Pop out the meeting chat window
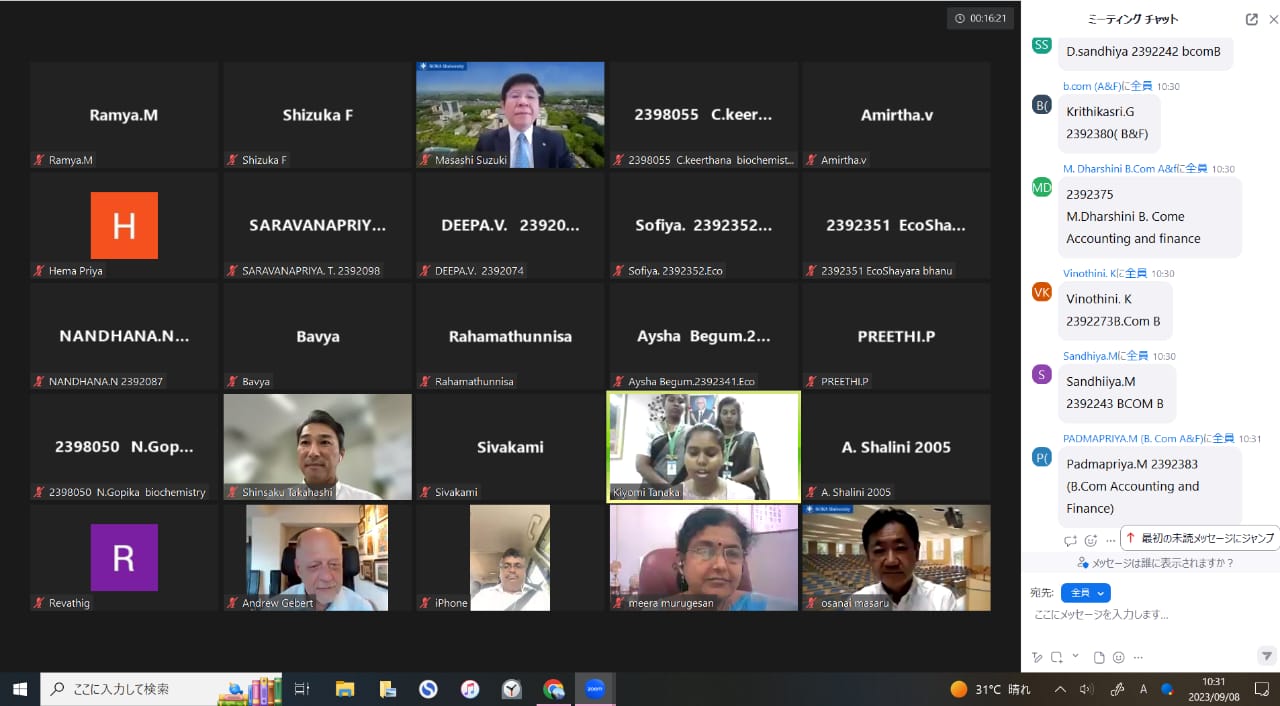Image resolution: width=1280 pixels, height=706 pixels. pos(1251,19)
